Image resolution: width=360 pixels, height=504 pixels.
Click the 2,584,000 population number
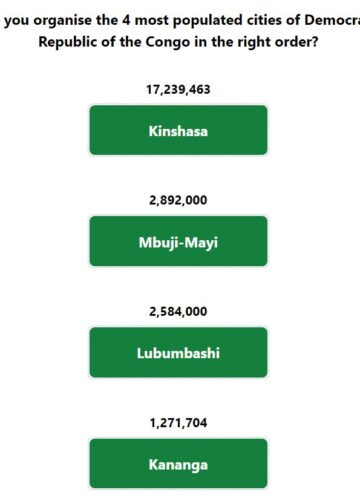[x=178, y=312]
